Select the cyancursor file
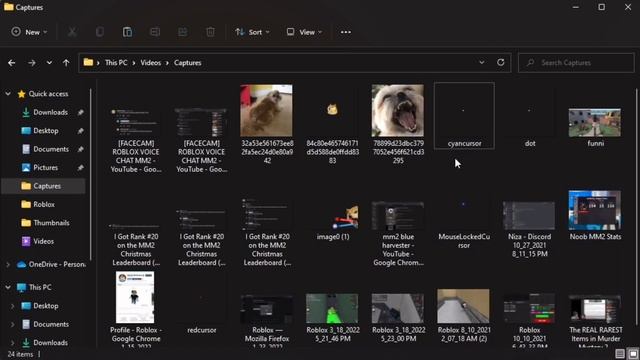Image resolution: width=640 pixels, height=360 pixels. [464, 116]
